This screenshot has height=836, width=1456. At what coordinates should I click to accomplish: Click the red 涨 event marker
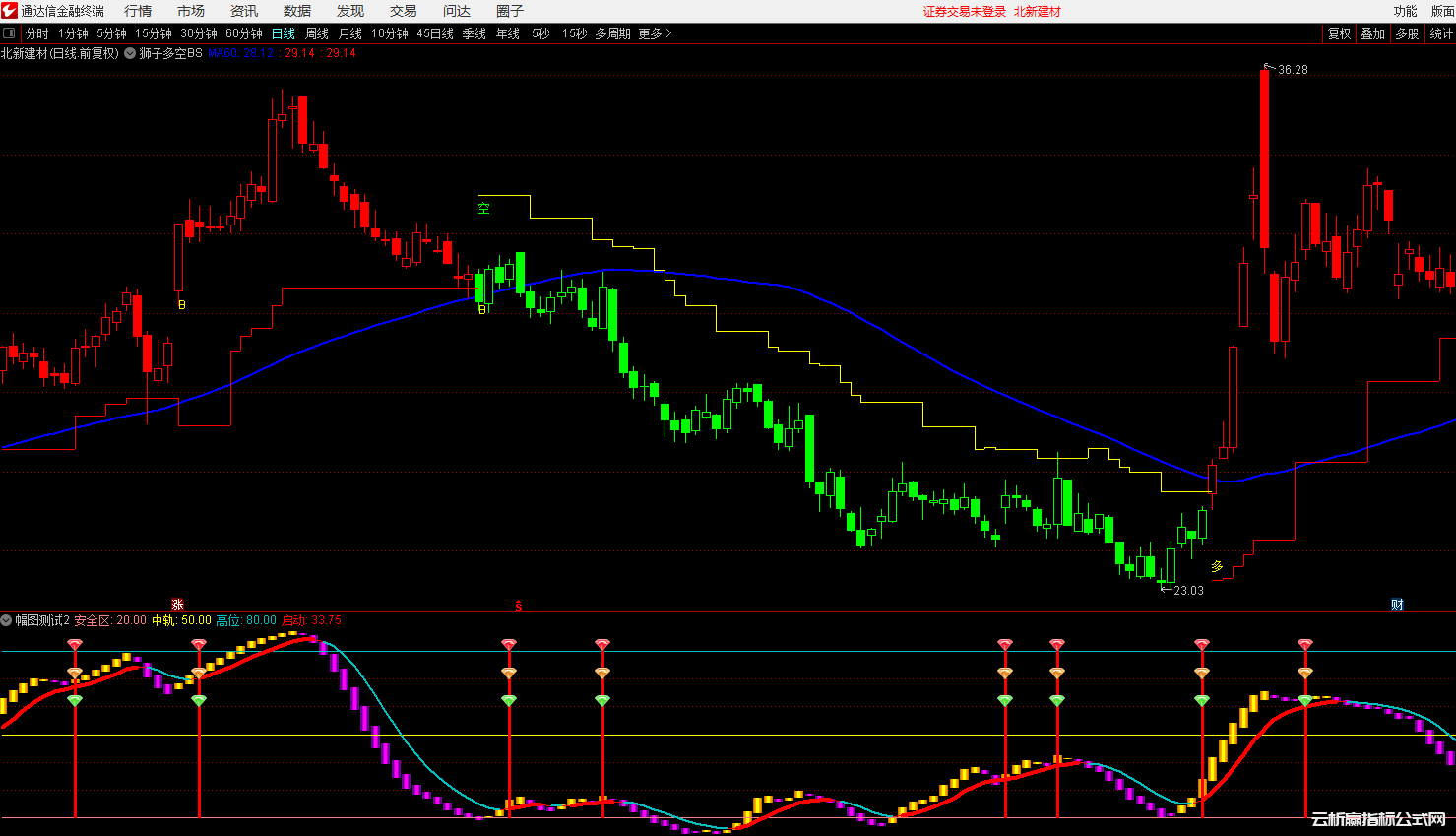[x=178, y=605]
